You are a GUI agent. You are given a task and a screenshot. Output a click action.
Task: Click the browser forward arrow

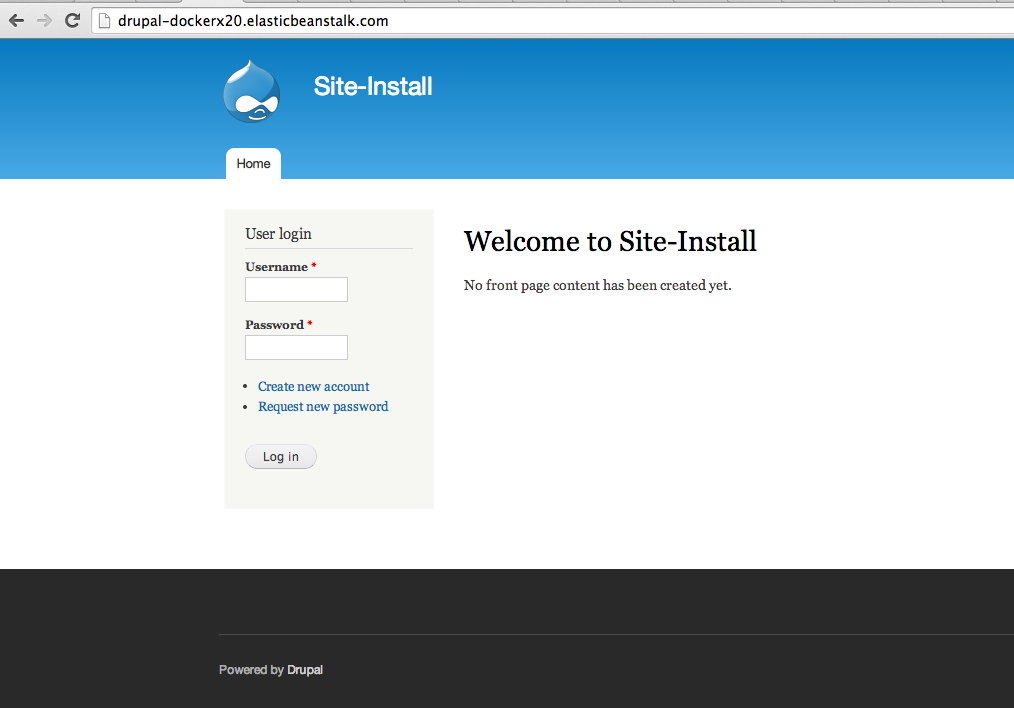[x=44, y=21]
